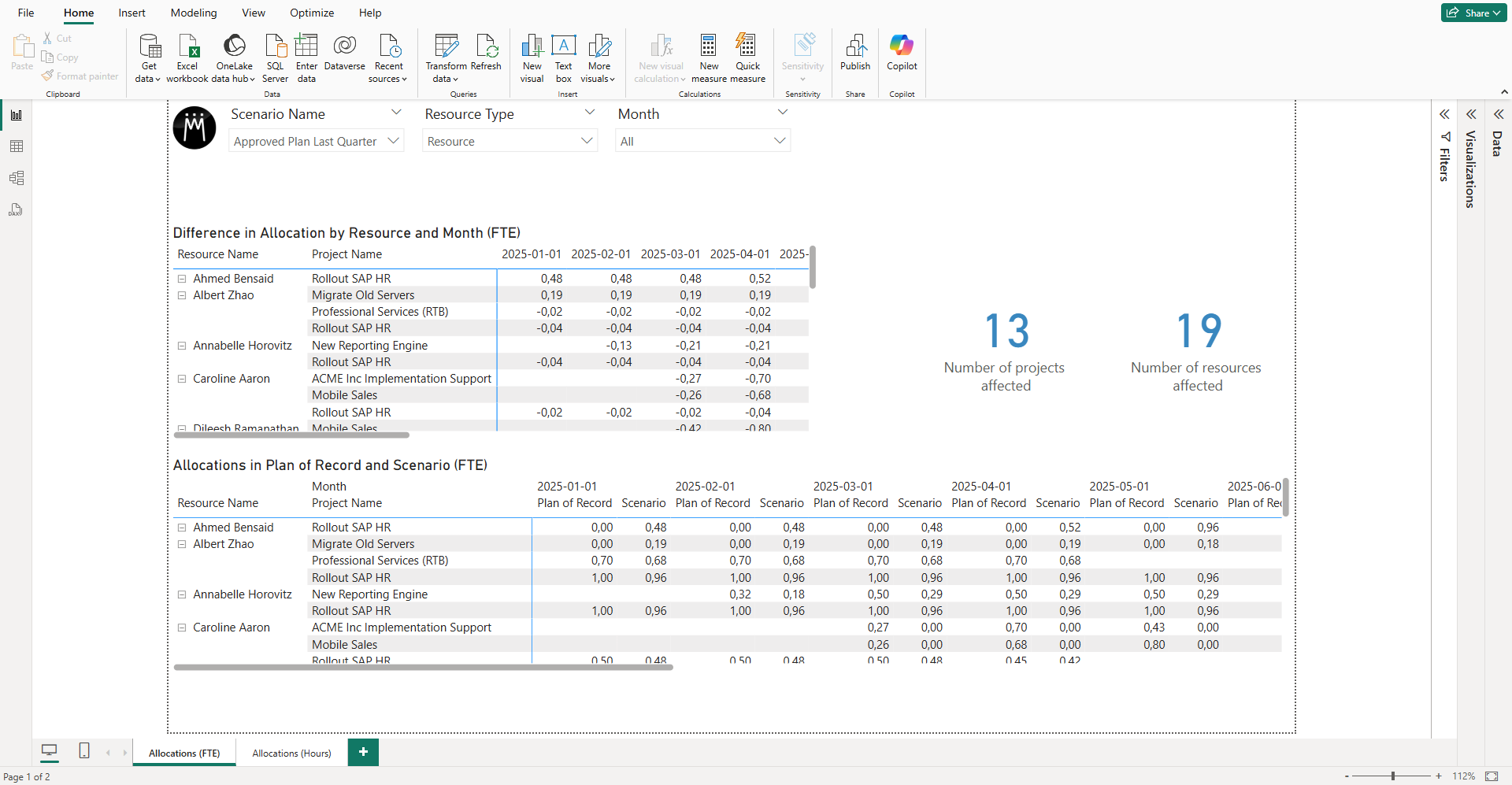Click the fit to page icon

(1492, 776)
